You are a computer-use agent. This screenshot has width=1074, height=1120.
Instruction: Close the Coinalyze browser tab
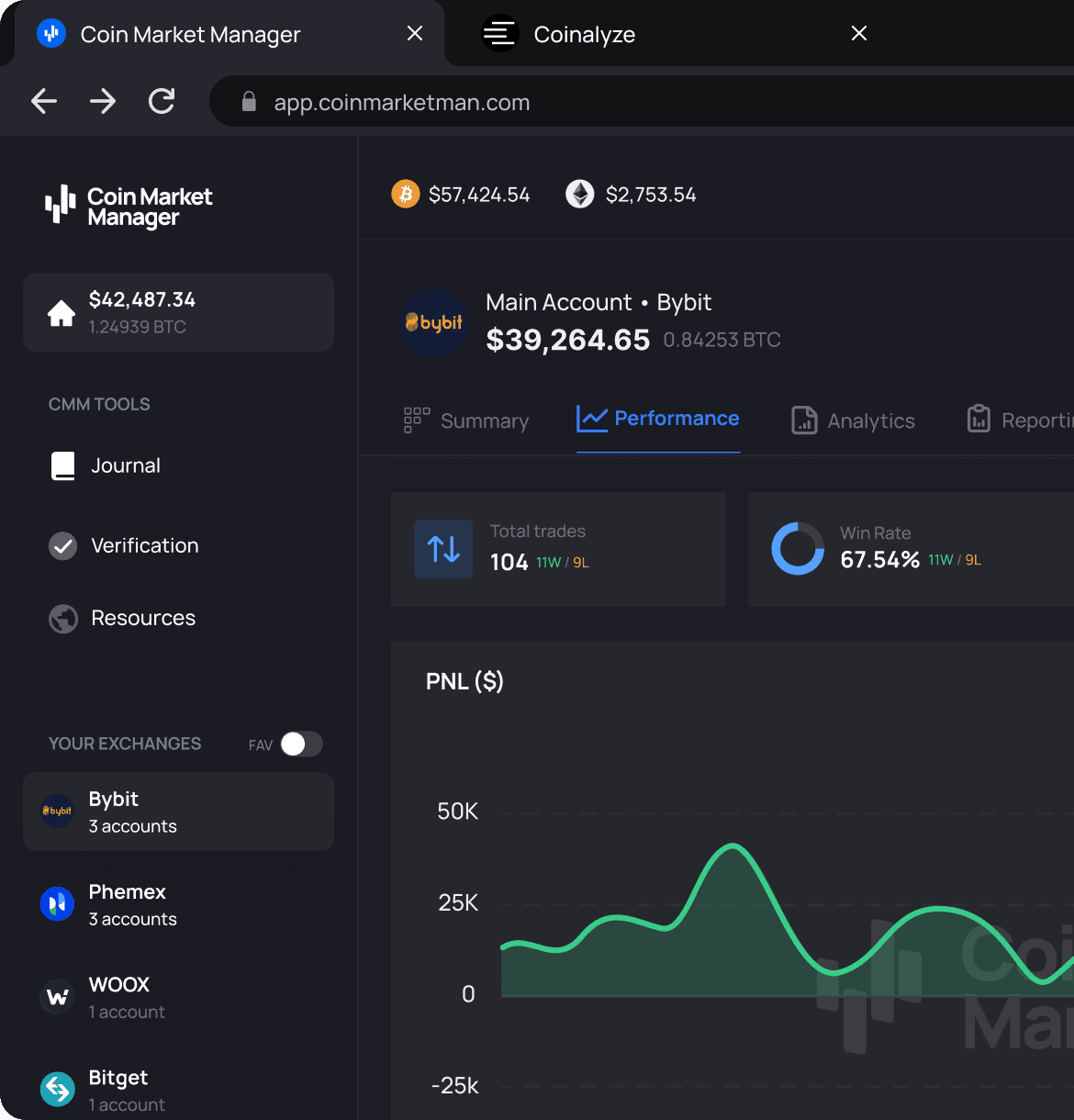(859, 33)
